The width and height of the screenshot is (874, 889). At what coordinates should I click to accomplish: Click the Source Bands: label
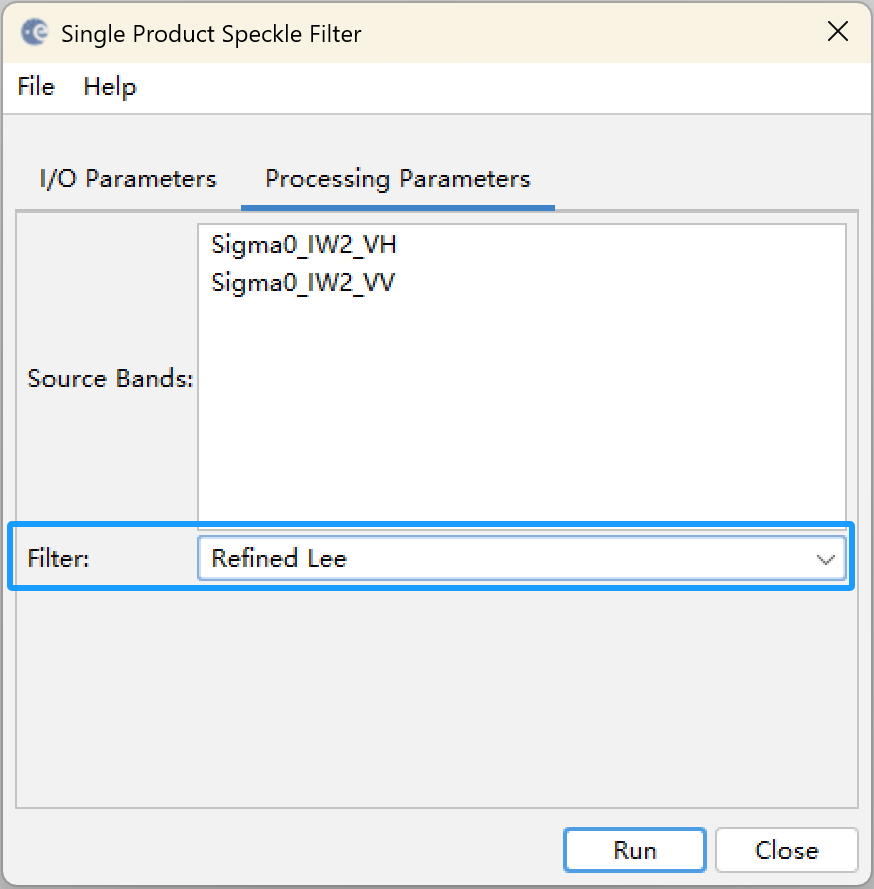pyautogui.click(x=110, y=379)
